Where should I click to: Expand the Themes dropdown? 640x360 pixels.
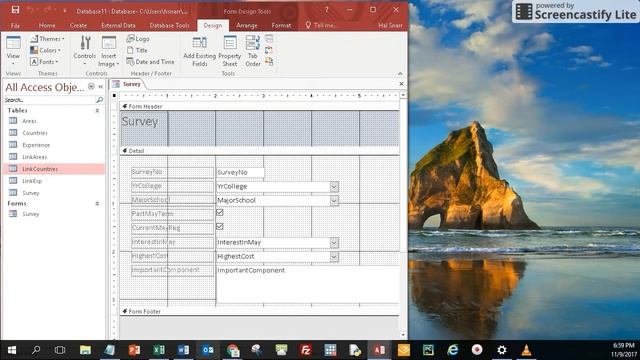tap(47, 39)
